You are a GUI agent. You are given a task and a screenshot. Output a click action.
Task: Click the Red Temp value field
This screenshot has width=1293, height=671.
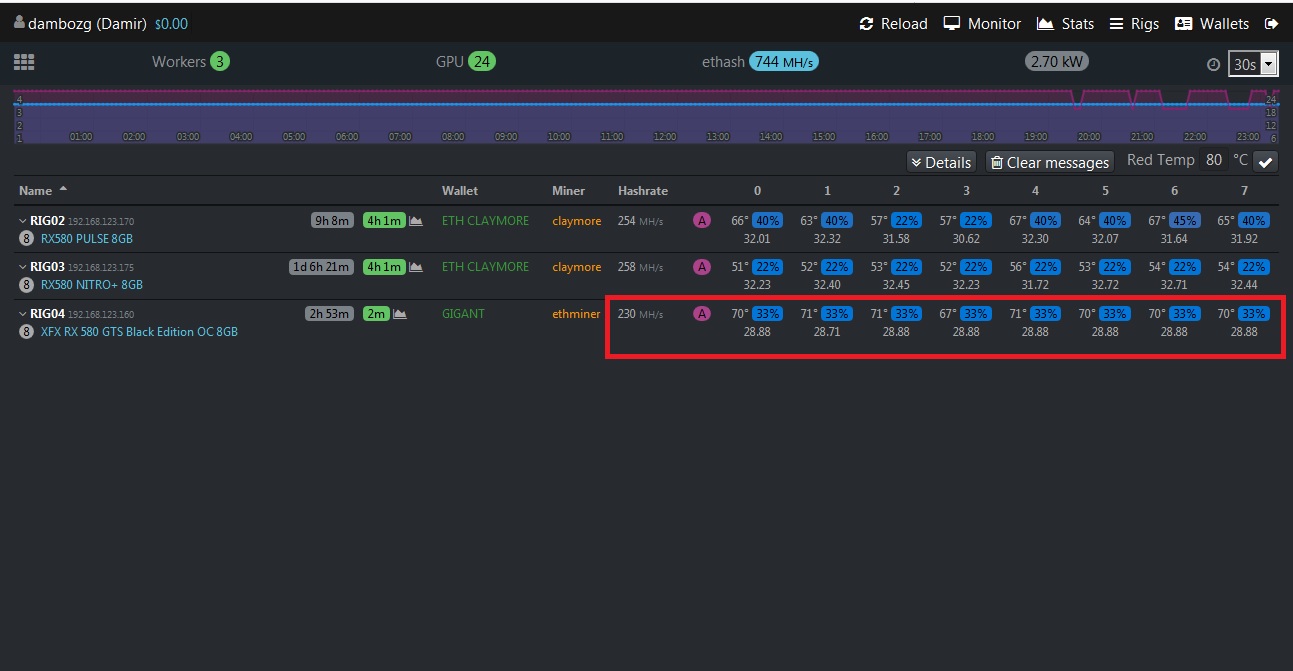coord(1213,160)
